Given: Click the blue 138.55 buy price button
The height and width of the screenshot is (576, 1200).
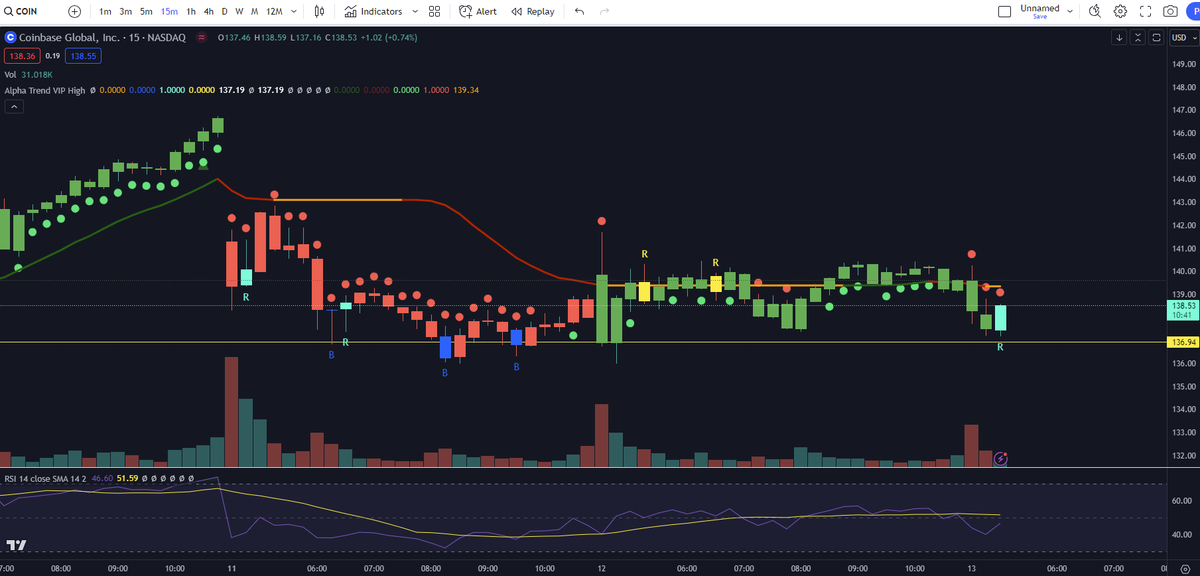Looking at the screenshot, I should (84, 56).
